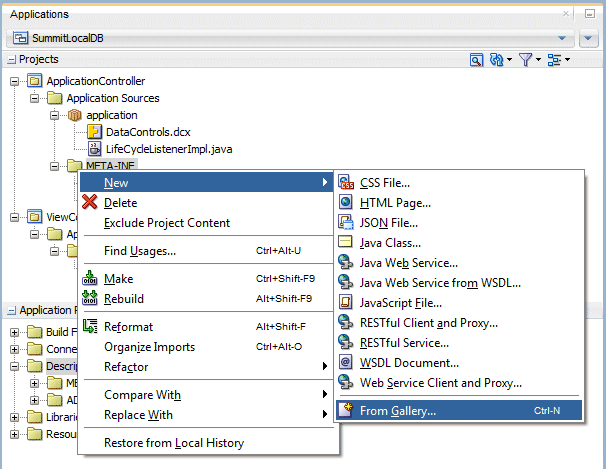Open the application menu dropdown arrow button
The width and height of the screenshot is (606, 469).
coord(588,38)
